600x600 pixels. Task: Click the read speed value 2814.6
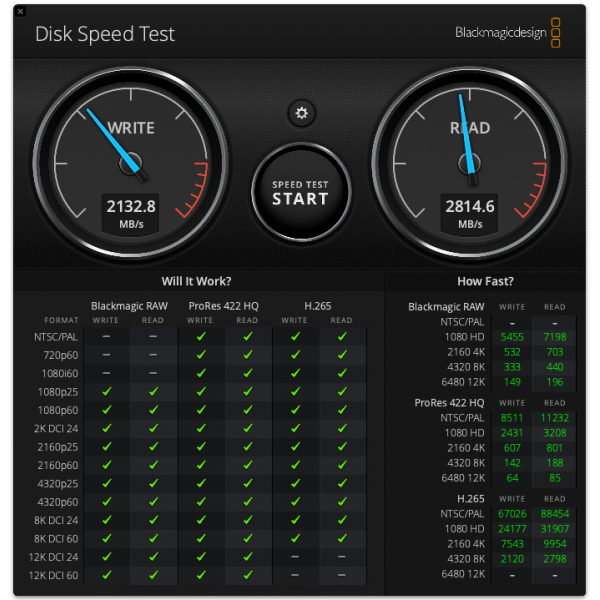point(470,206)
